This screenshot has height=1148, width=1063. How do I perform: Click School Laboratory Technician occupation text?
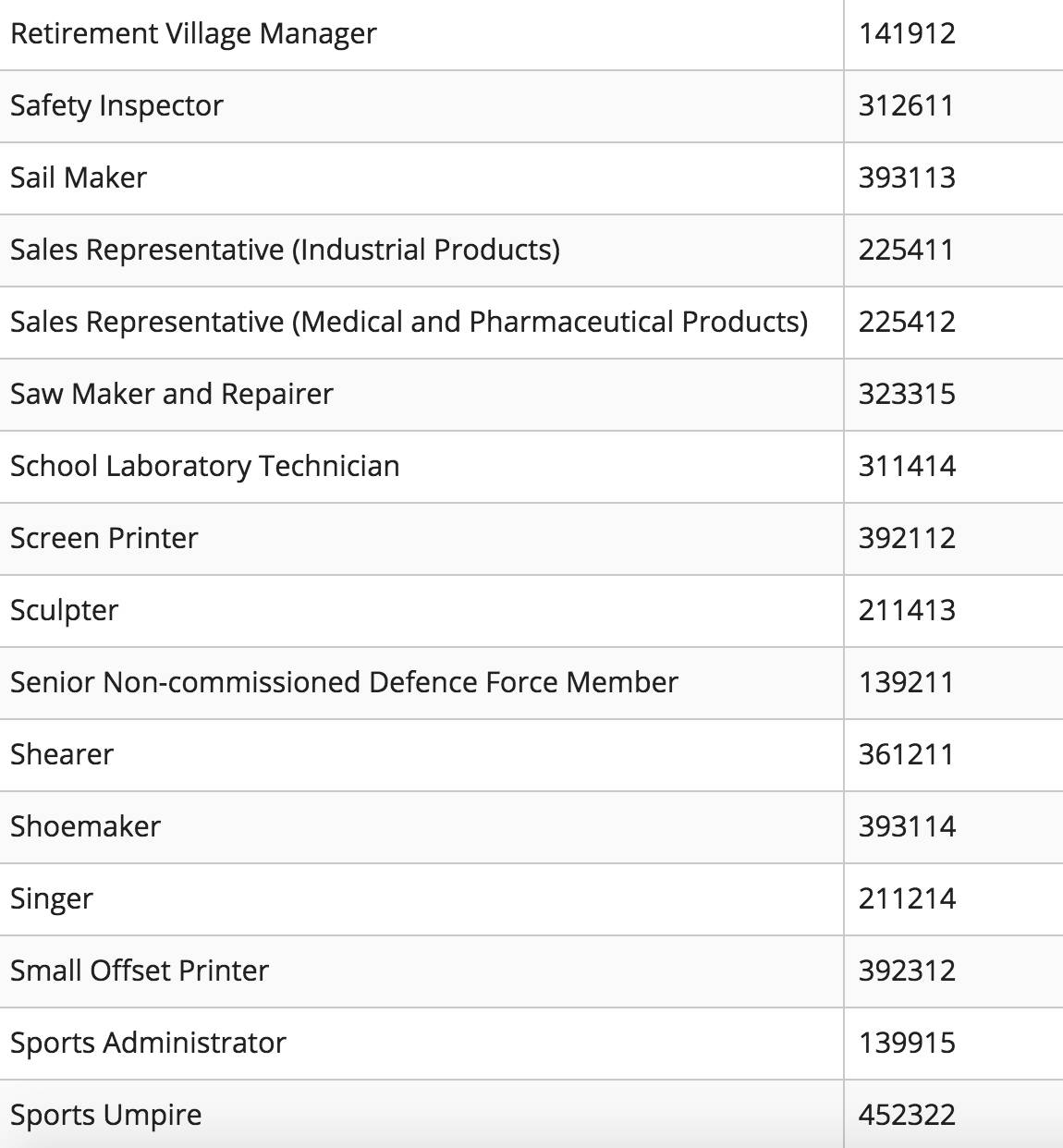click(x=204, y=466)
